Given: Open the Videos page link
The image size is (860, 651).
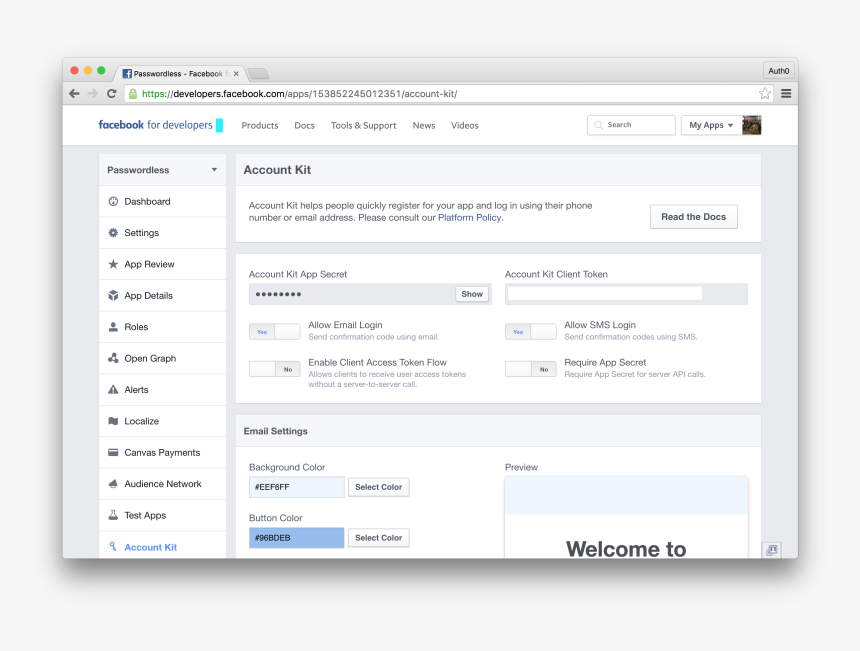Looking at the screenshot, I should click(465, 126).
